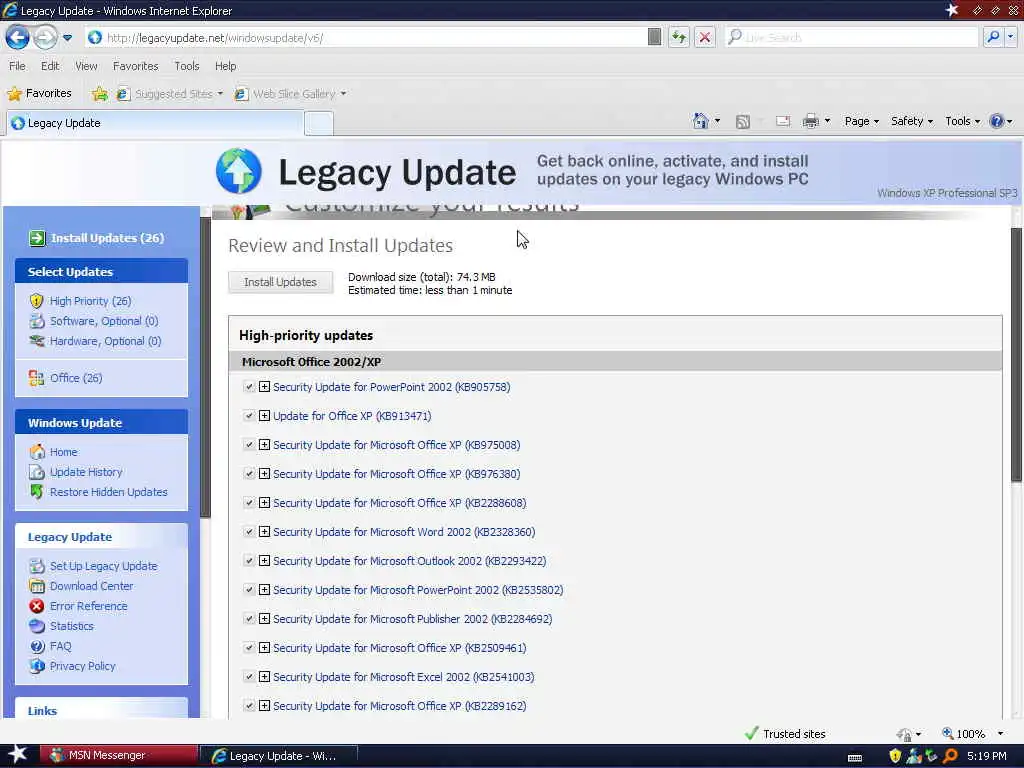The image size is (1024, 768).
Task: Open the command bar Tools dropdown
Action: pos(963,121)
